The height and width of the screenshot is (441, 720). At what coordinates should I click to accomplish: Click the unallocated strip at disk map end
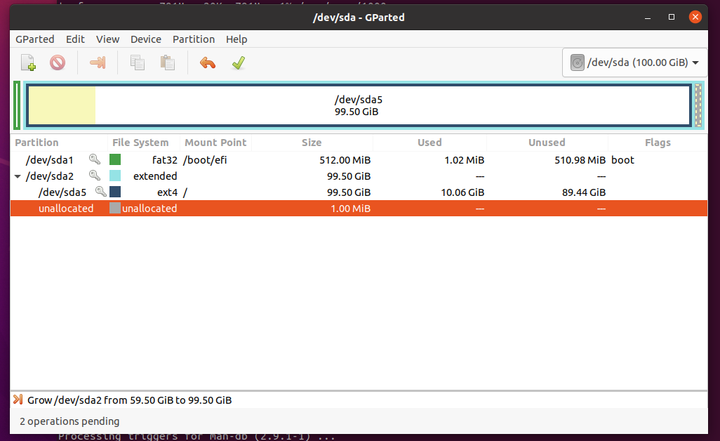click(698, 105)
